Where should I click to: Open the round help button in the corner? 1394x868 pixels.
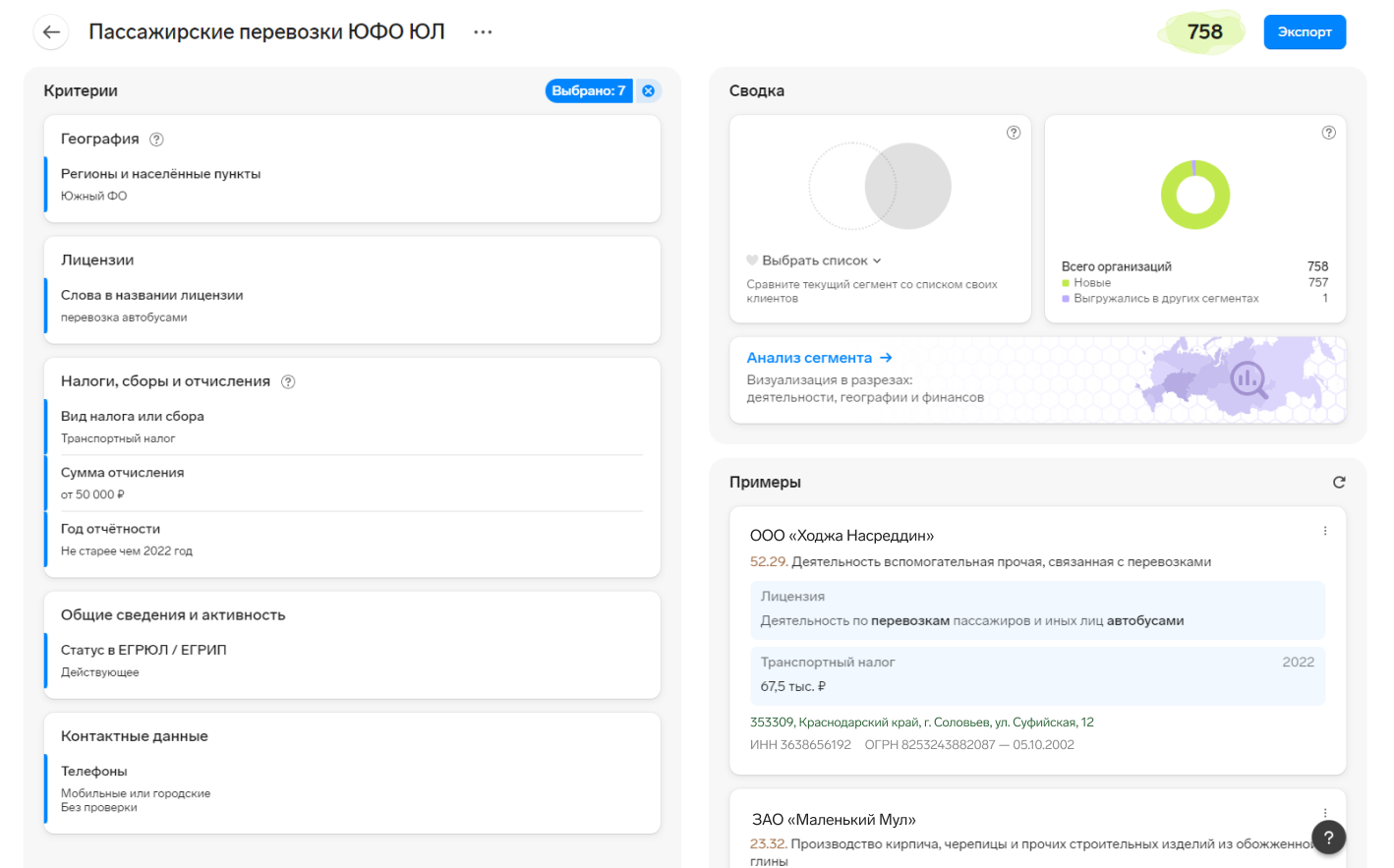point(1328,838)
